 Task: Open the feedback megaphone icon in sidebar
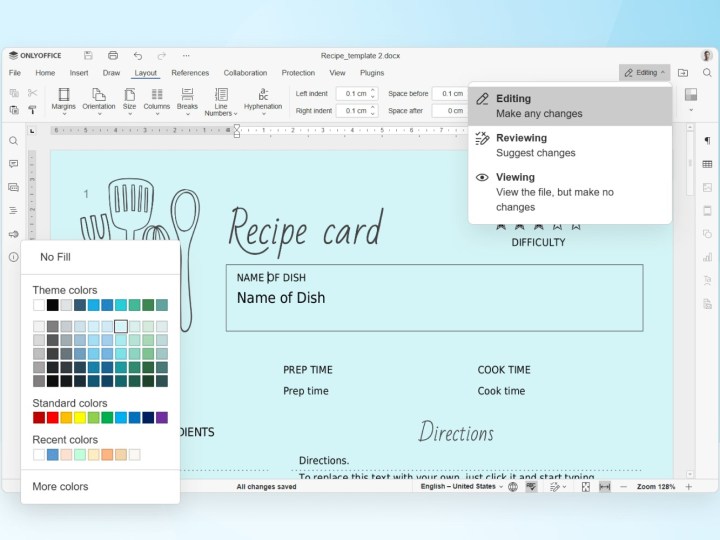tap(14, 234)
